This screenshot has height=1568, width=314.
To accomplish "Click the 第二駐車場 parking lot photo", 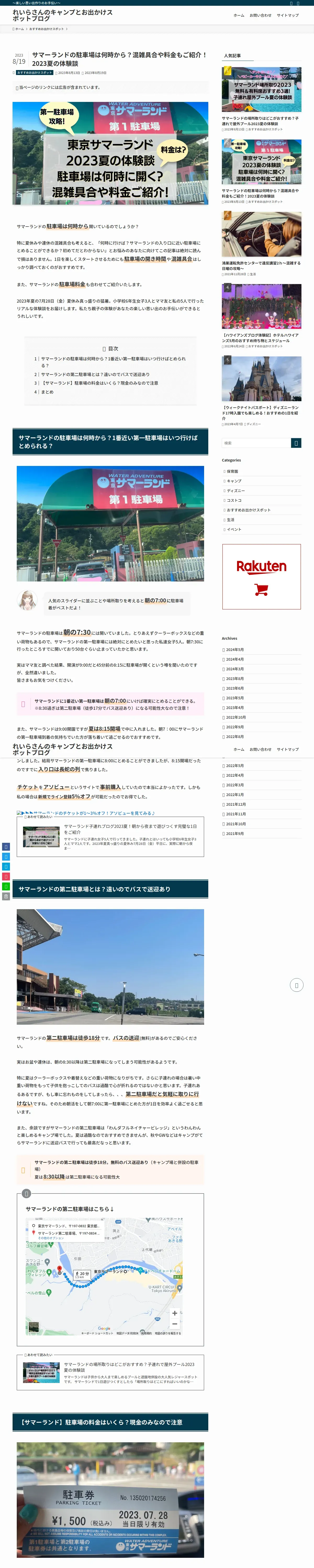I will point(110,967).
